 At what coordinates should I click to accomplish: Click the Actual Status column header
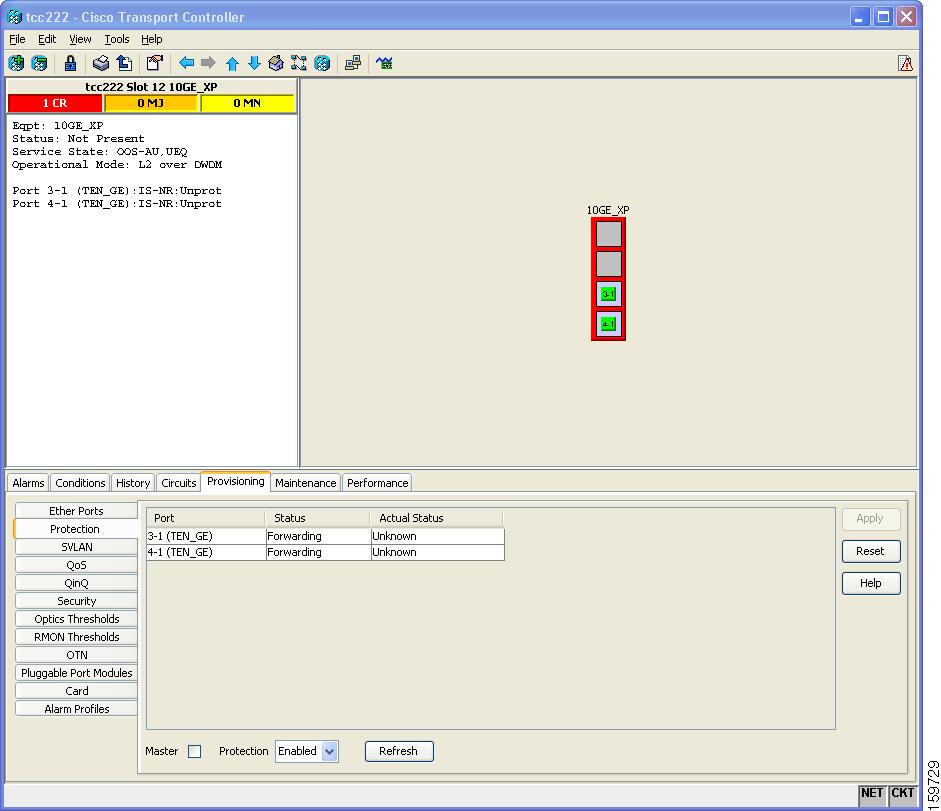(x=436, y=518)
